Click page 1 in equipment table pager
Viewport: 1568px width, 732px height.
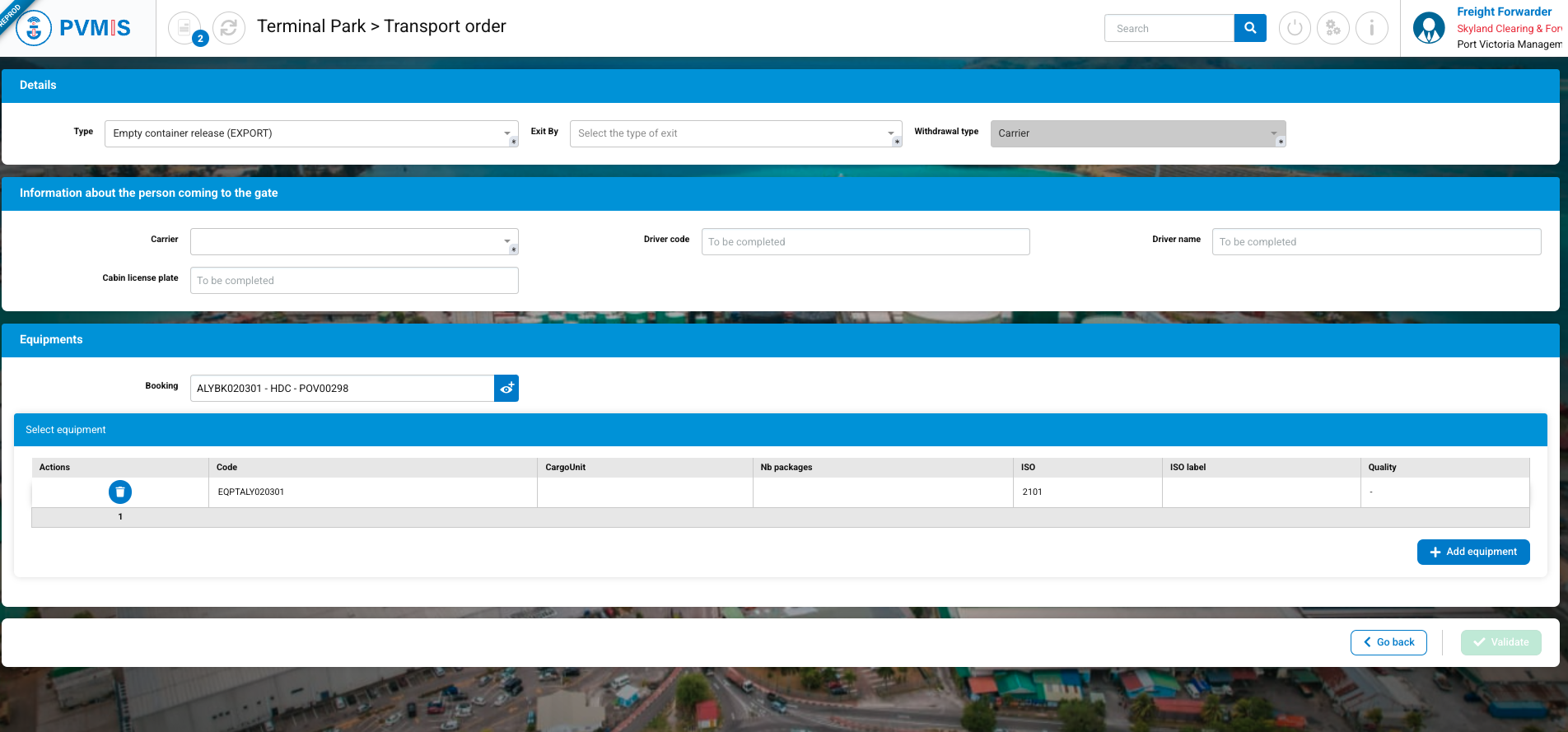(120, 517)
